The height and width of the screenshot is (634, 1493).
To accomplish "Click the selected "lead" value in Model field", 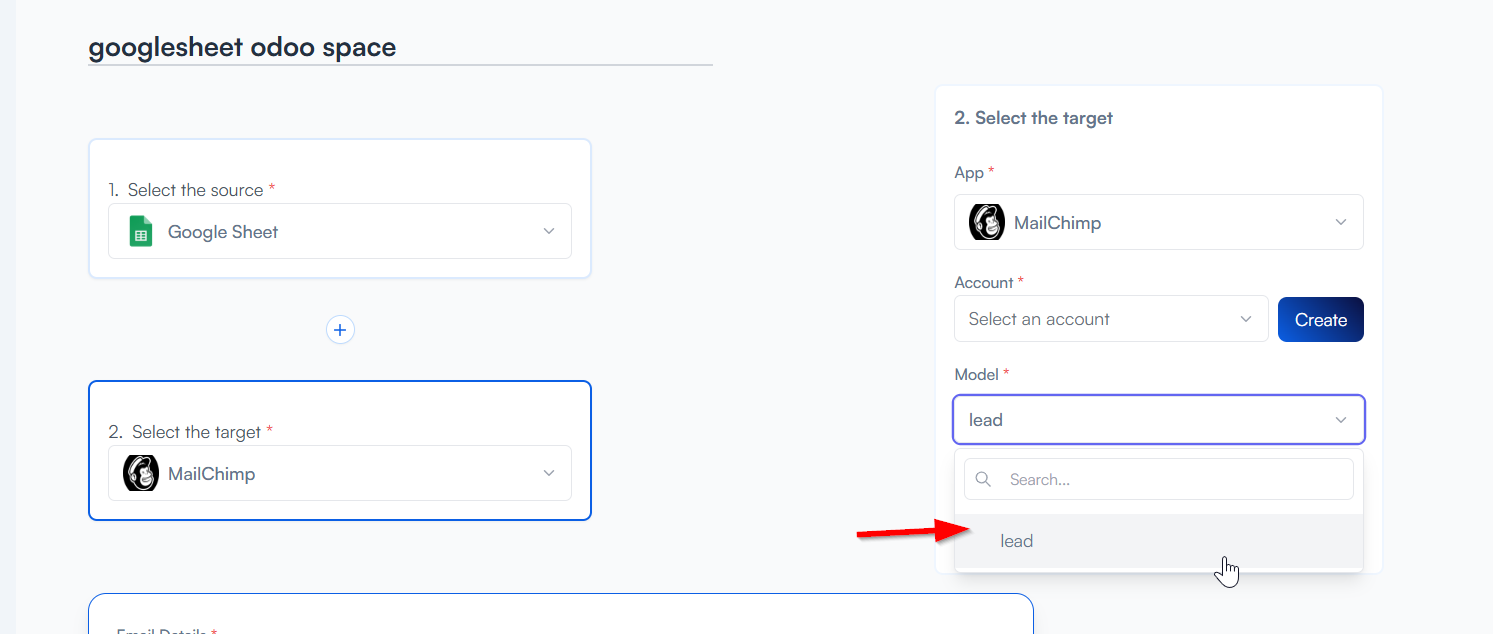I will [986, 420].
